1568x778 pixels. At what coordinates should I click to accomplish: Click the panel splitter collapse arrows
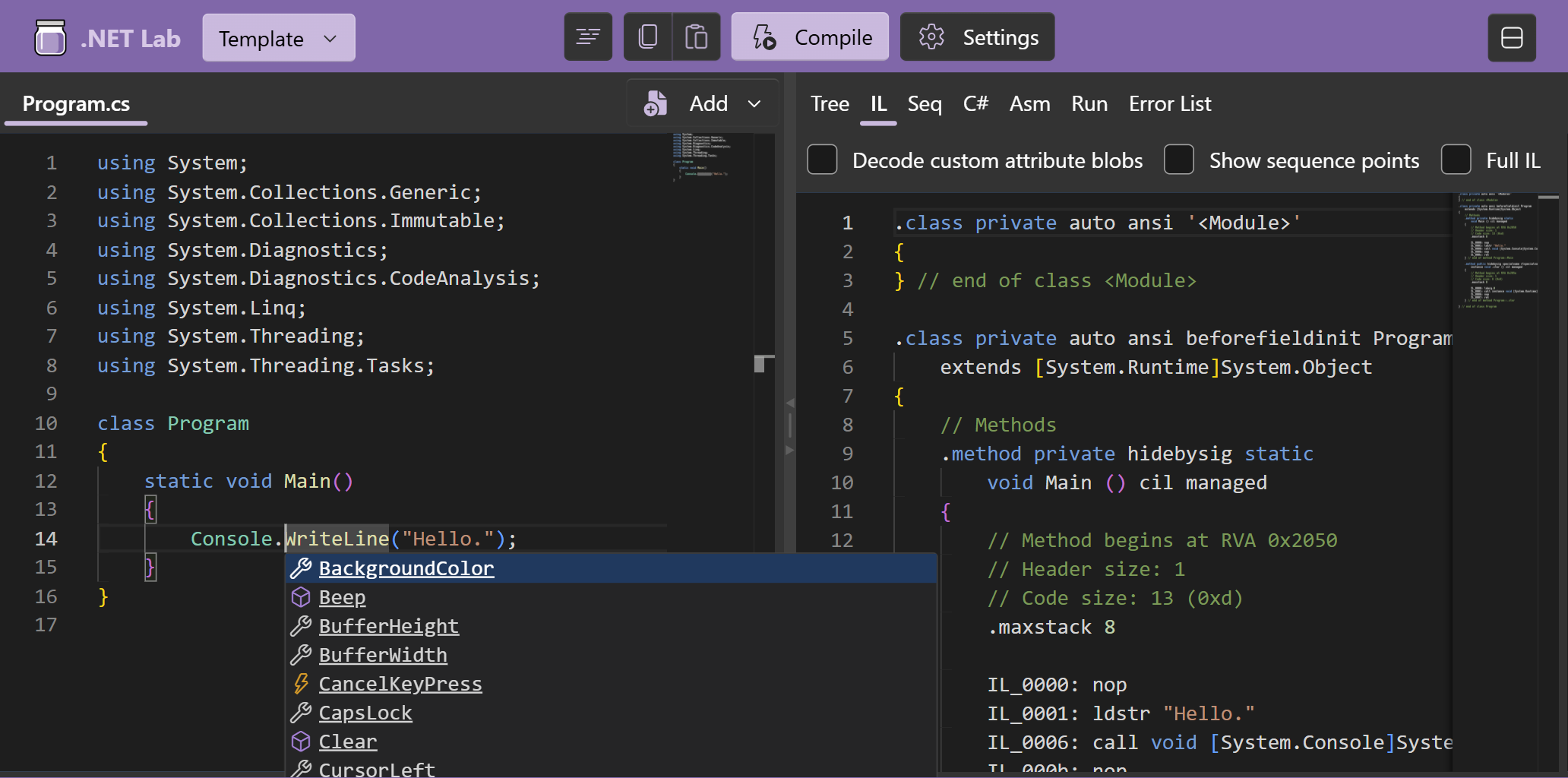coord(790,426)
